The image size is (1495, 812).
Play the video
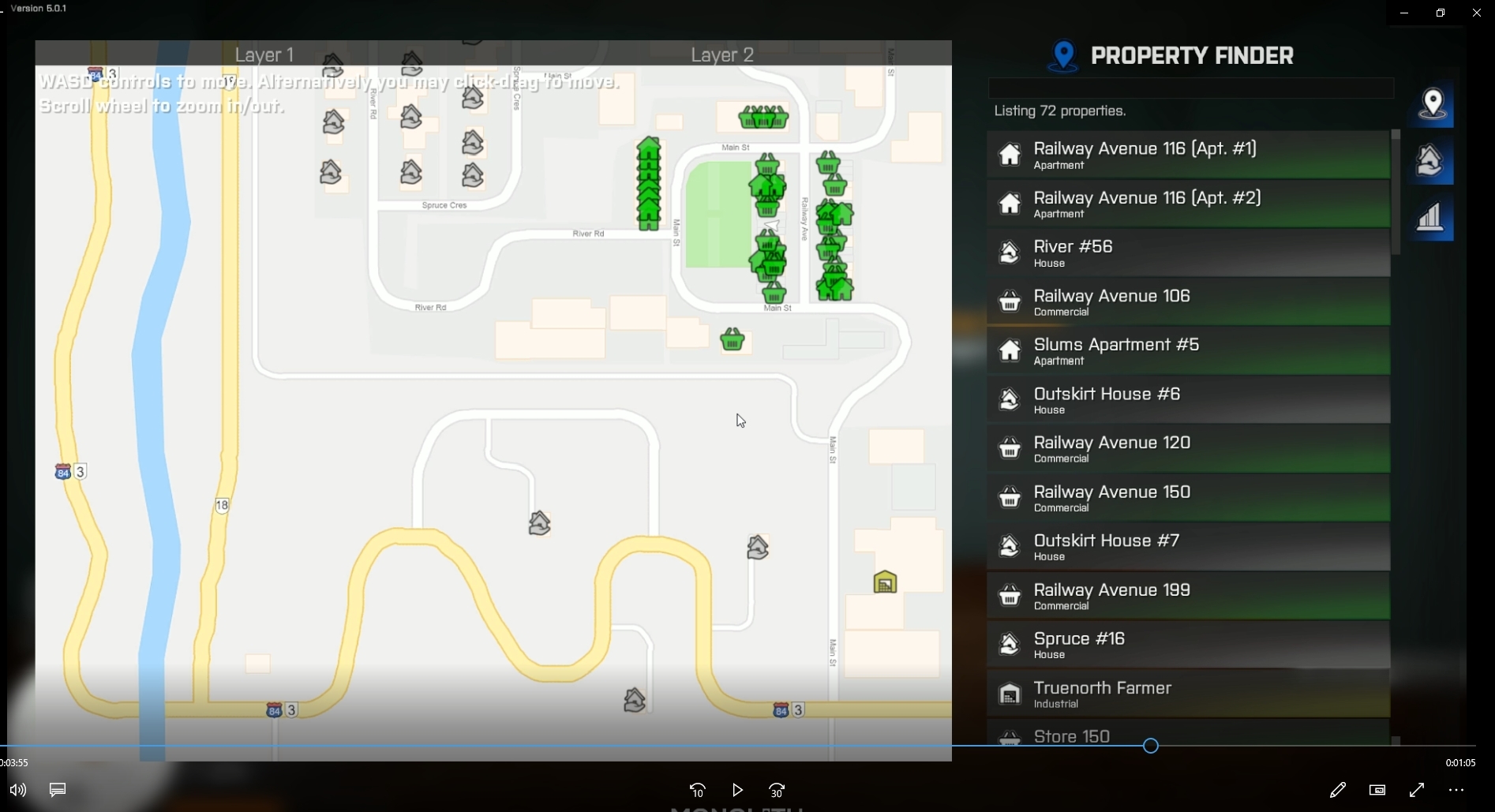coord(737,790)
